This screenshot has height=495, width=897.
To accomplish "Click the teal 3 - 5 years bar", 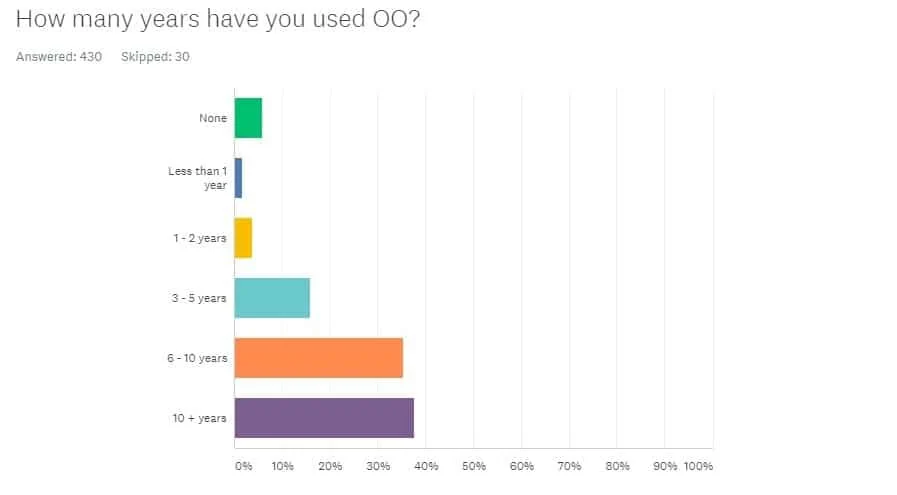I will [x=272, y=298].
